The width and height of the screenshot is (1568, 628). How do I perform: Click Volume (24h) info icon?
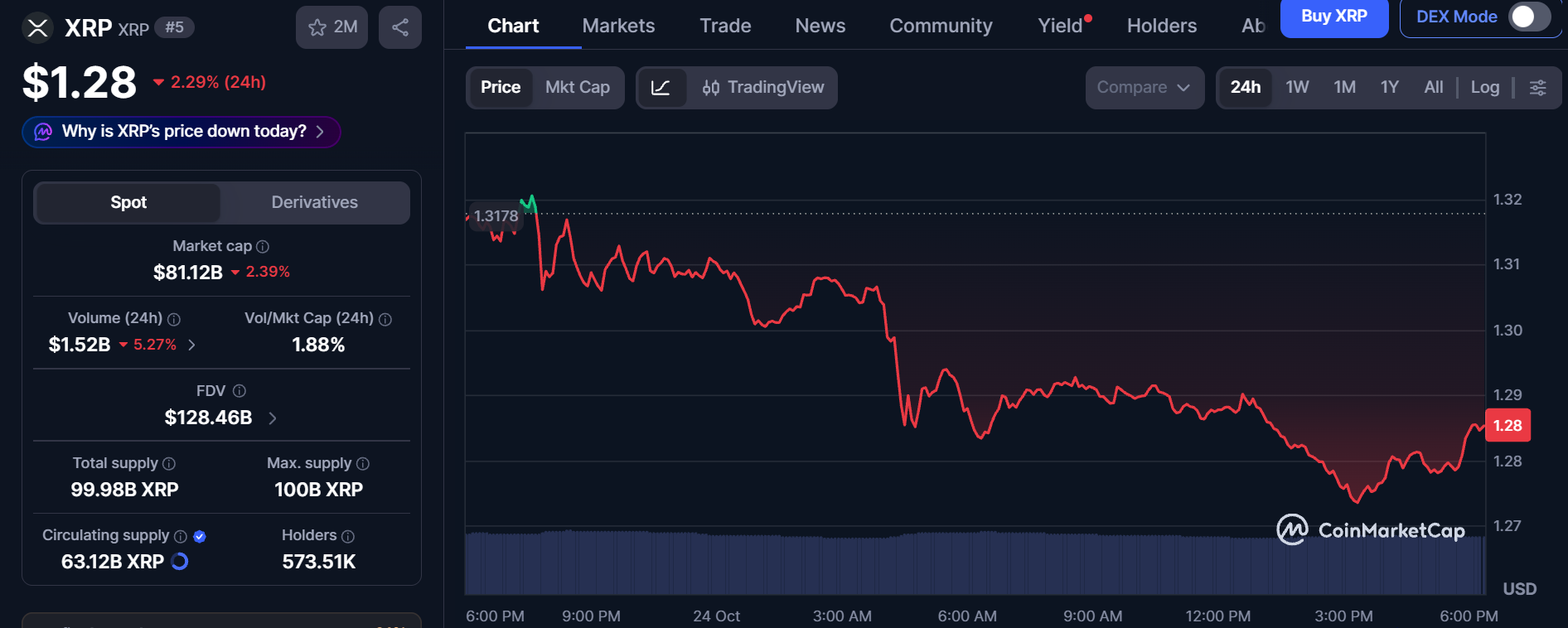coord(174,319)
